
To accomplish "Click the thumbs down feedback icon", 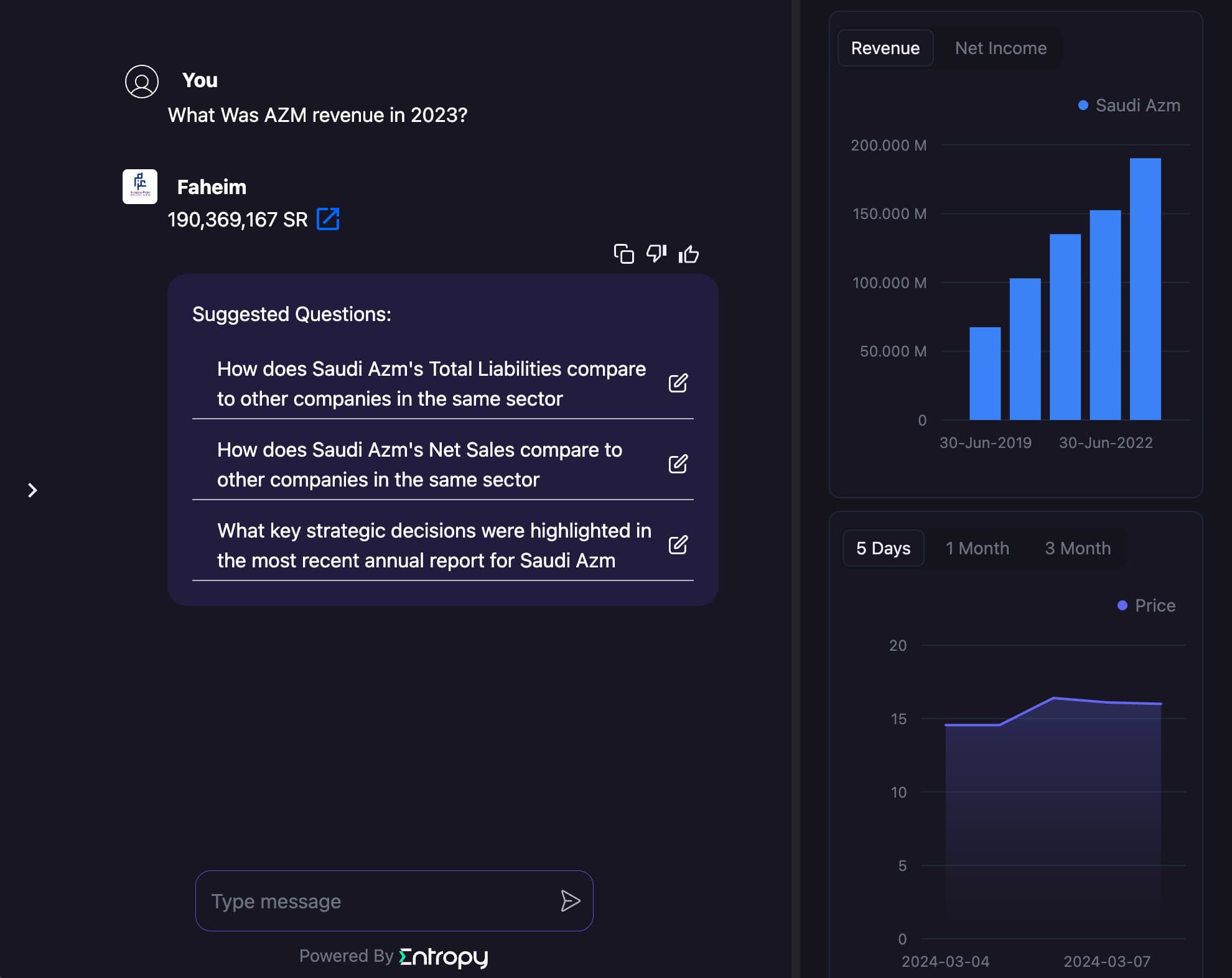I will point(656,253).
